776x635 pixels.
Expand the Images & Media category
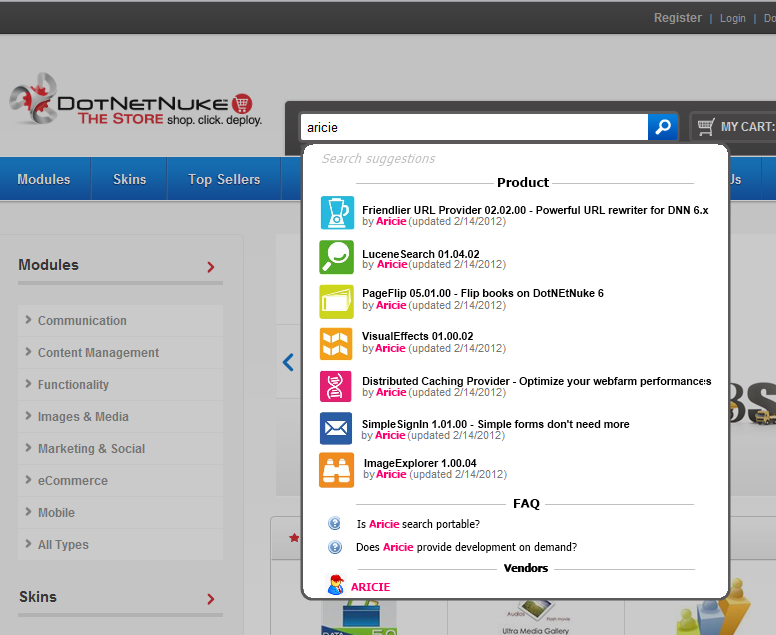[x=120, y=417]
